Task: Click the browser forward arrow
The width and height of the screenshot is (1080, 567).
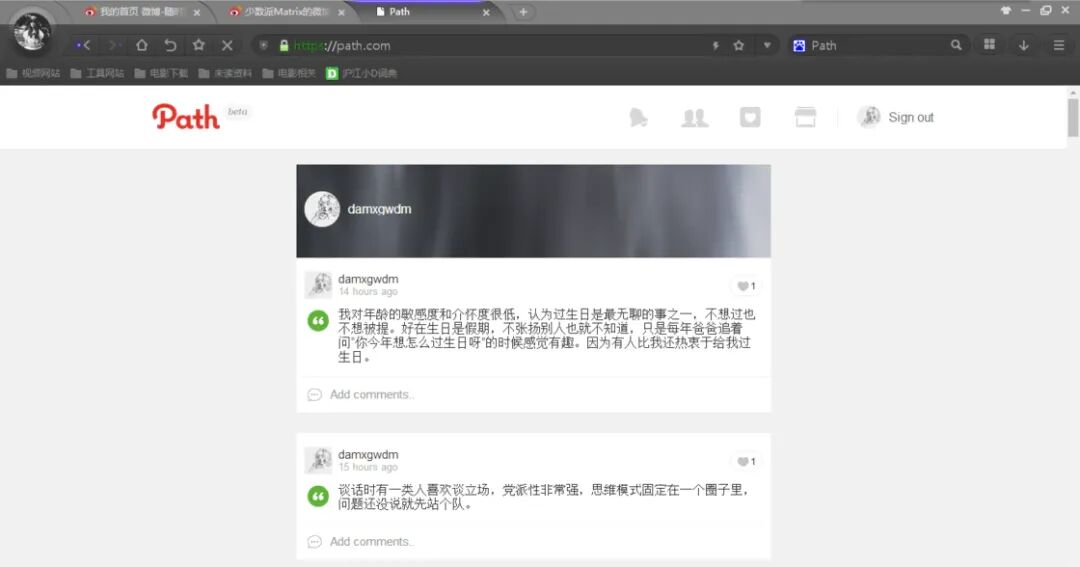Action: pos(114,45)
